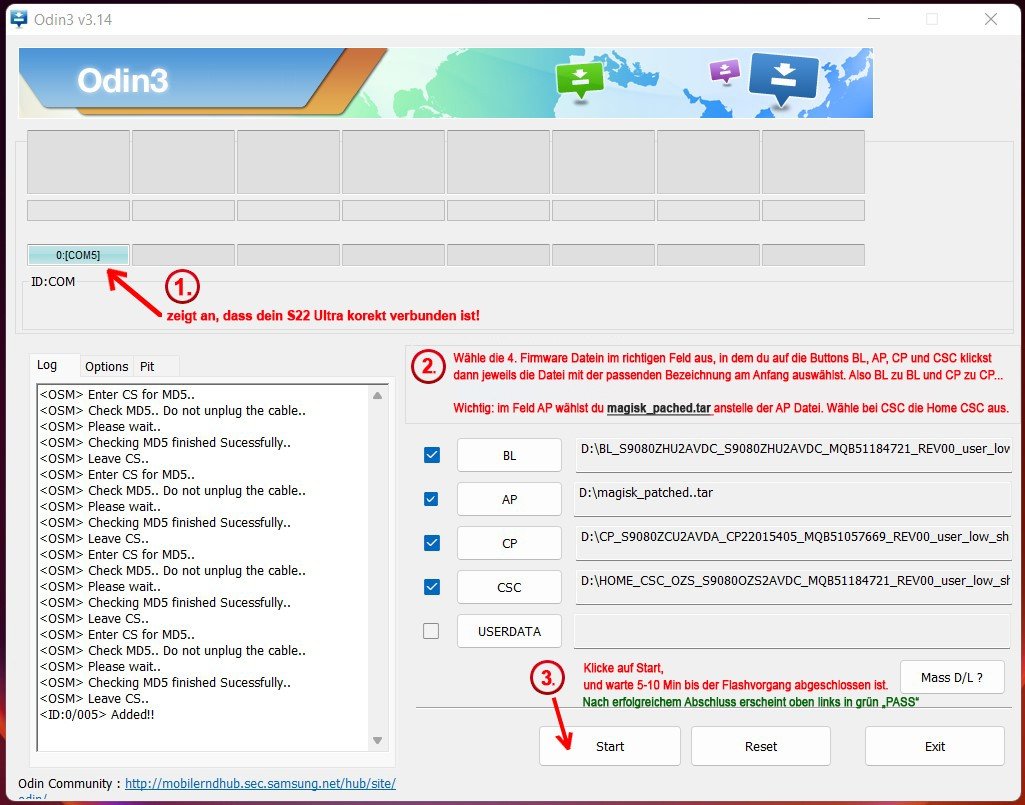Close the Odin3 window
1025x805 pixels.
(991, 19)
